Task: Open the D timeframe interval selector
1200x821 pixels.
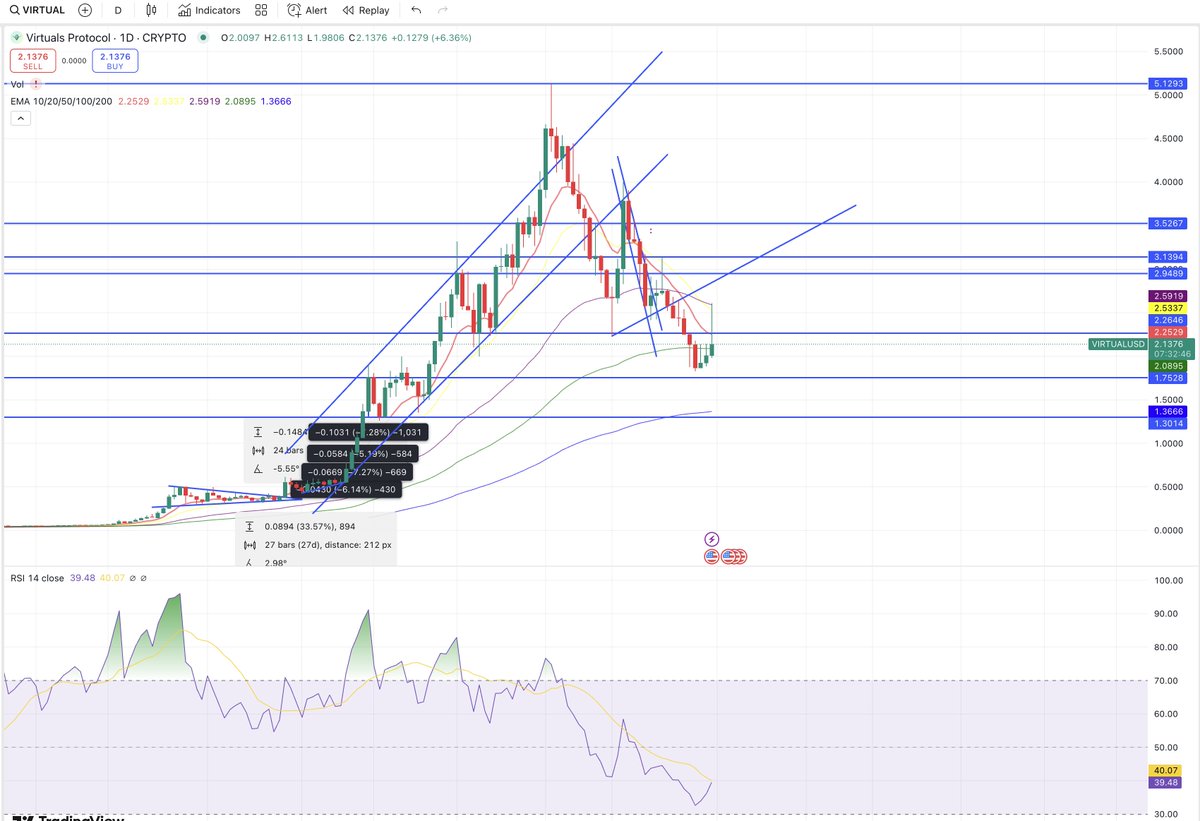Action: pos(118,10)
